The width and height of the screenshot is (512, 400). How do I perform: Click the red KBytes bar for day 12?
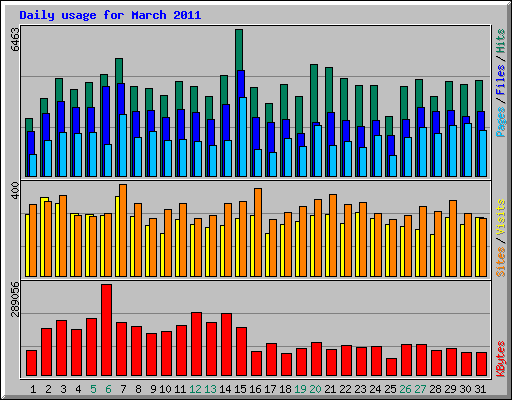pyautogui.click(x=196, y=344)
